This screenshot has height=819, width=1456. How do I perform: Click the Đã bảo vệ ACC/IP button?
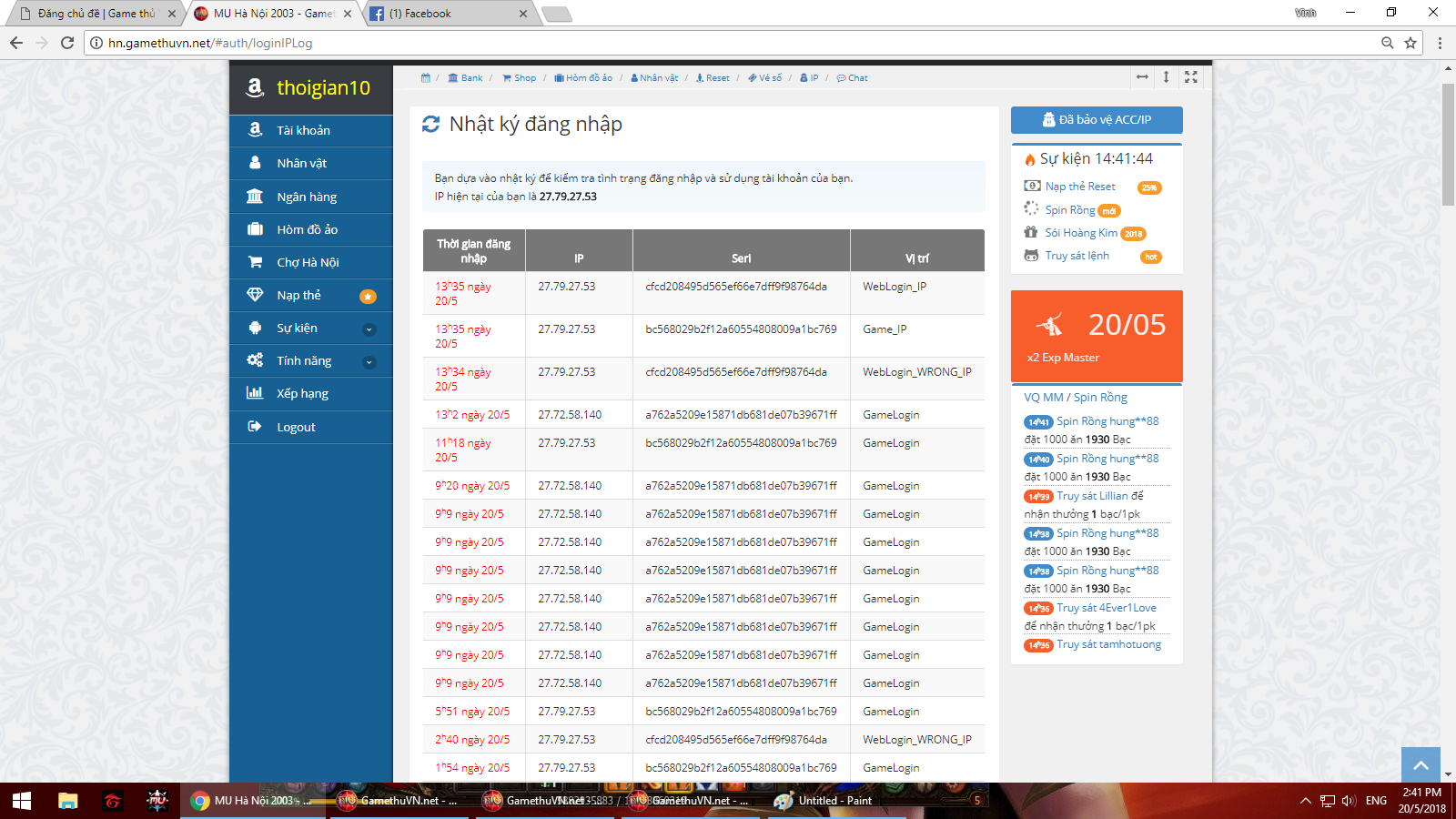pyautogui.click(x=1097, y=120)
